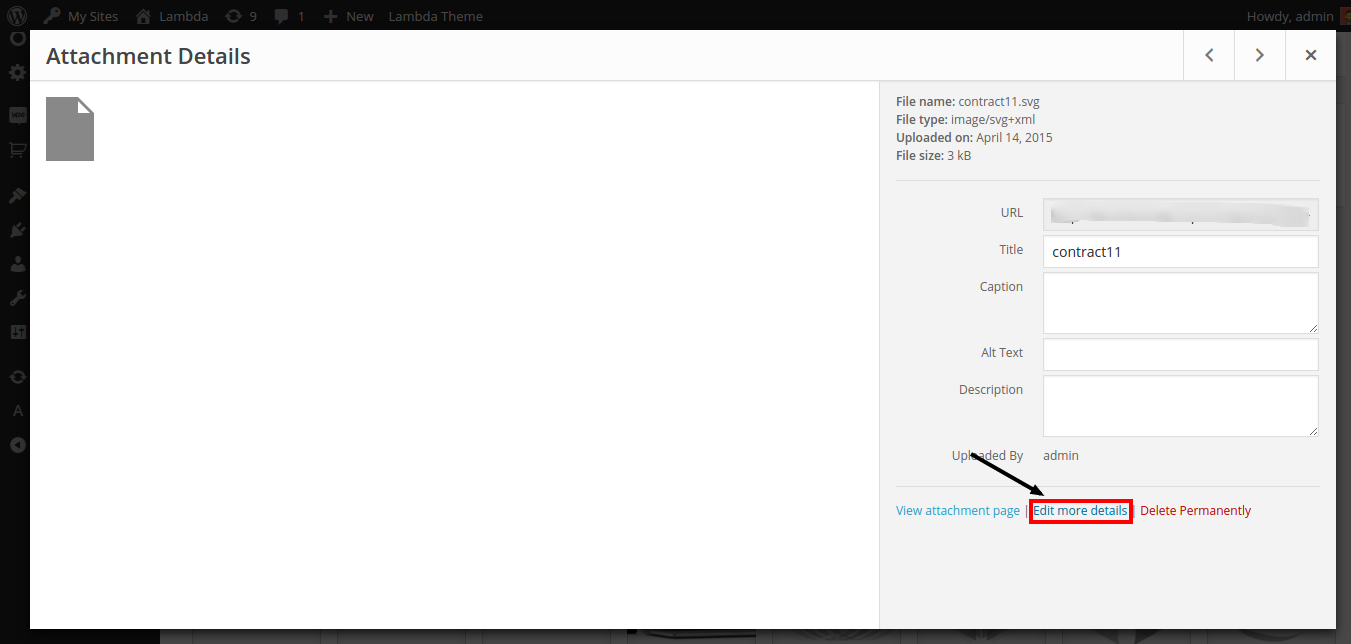Image resolution: width=1351 pixels, height=644 pixels.
Task: Click the Collapse menu arrow in the sidebar
Action: [17, 446]
